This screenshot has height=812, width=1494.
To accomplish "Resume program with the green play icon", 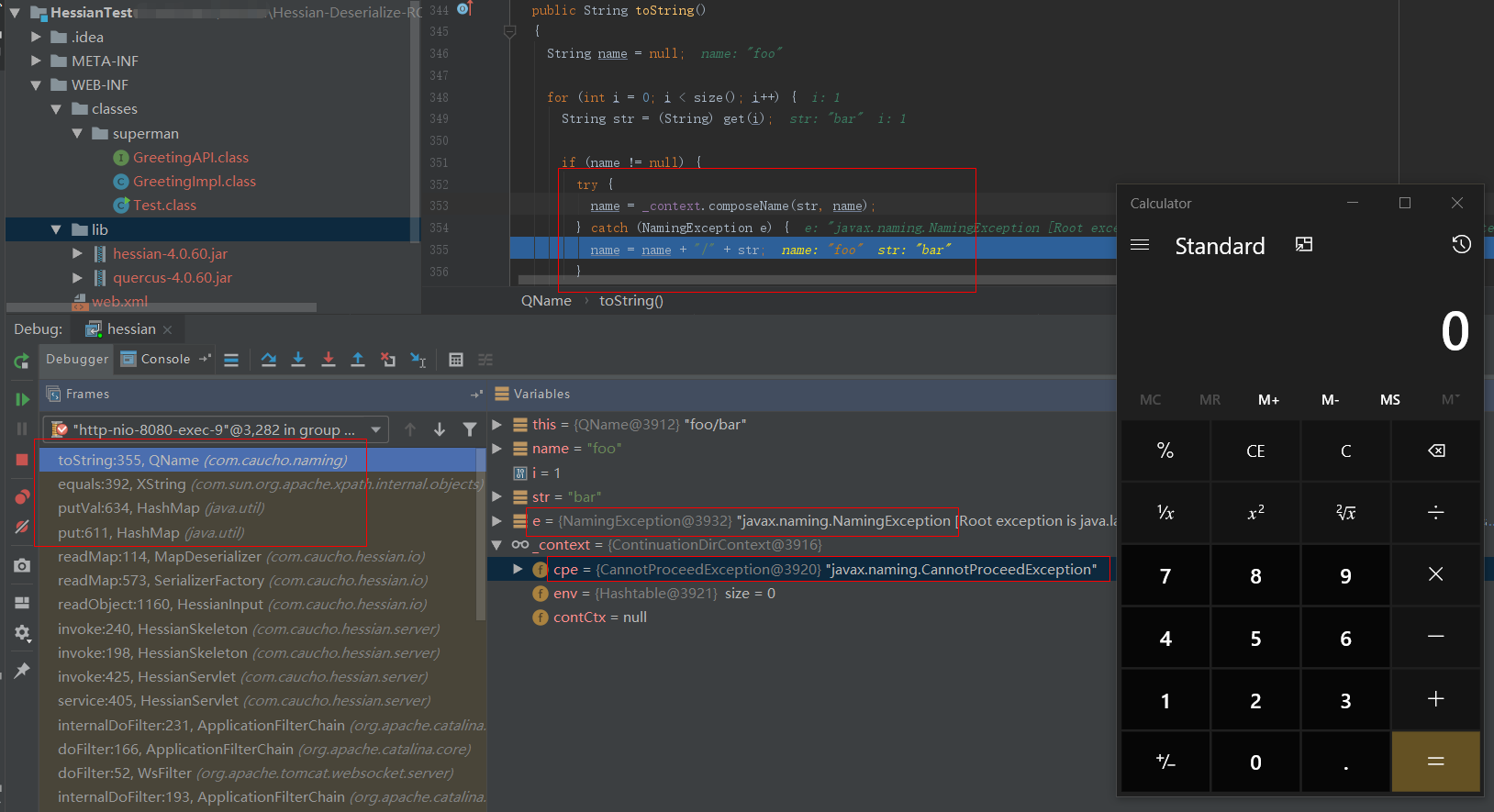I will (x=22, y=399).
